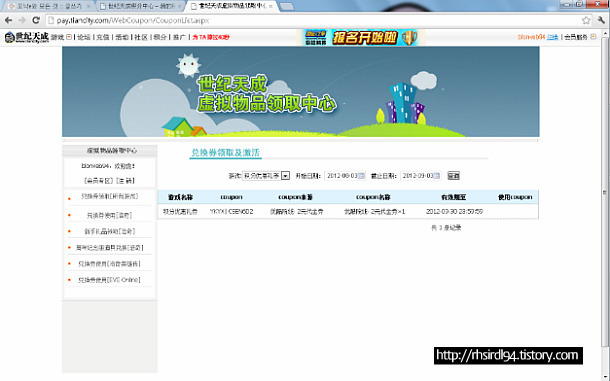
Task: Click the 游戏名称 column header
Action: tap(180, 197)
